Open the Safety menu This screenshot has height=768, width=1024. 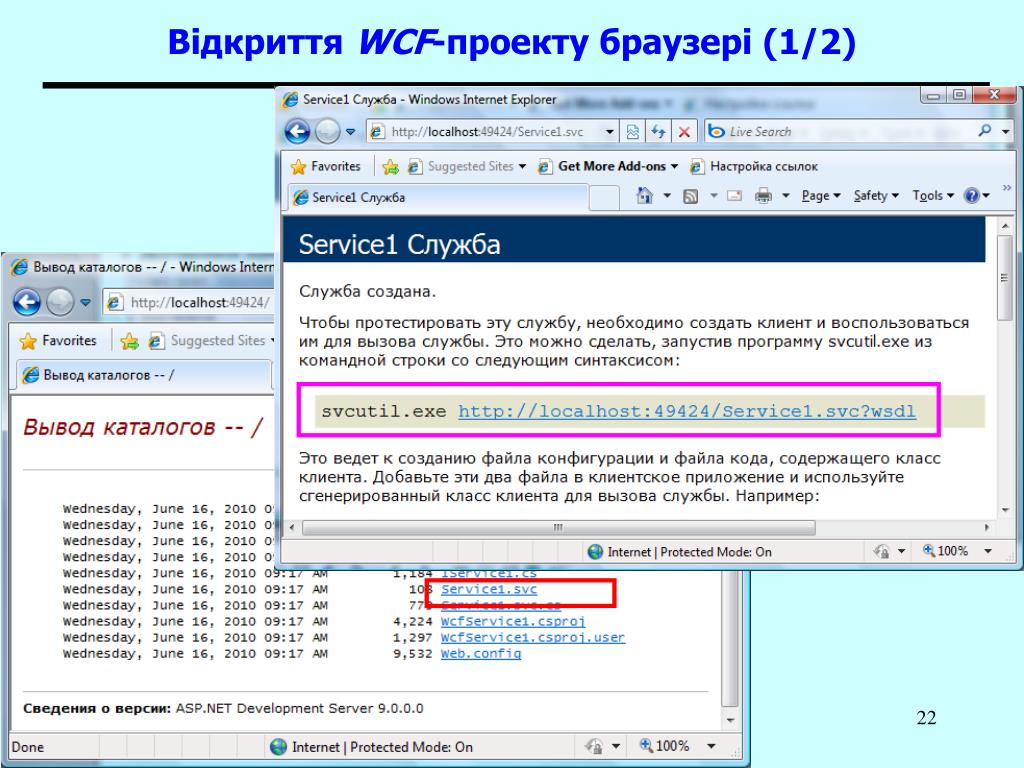pyautogui.click(x=876, y=195)
